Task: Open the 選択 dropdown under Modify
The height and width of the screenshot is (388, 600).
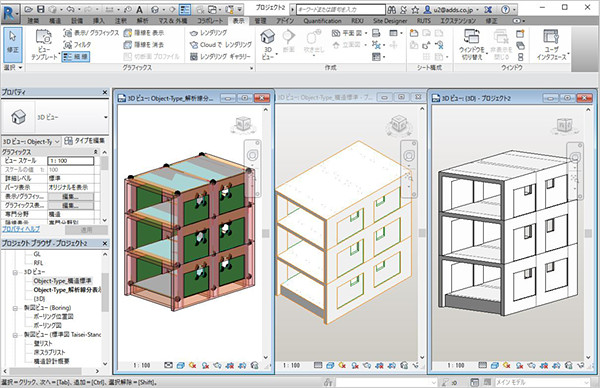Action: tap(13, 67)
